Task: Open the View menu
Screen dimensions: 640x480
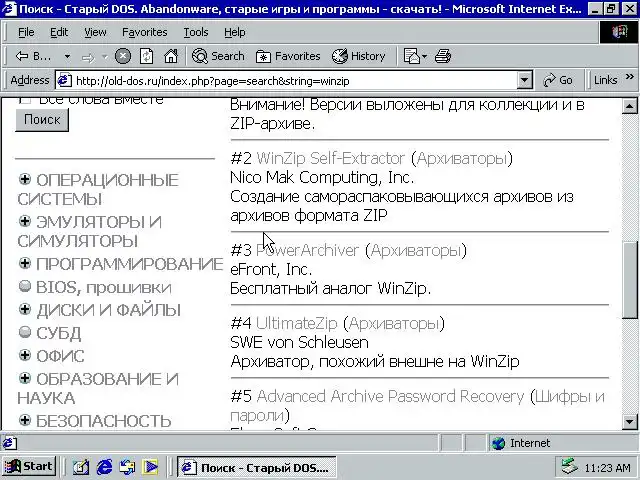Action: [x=95, y=32]
